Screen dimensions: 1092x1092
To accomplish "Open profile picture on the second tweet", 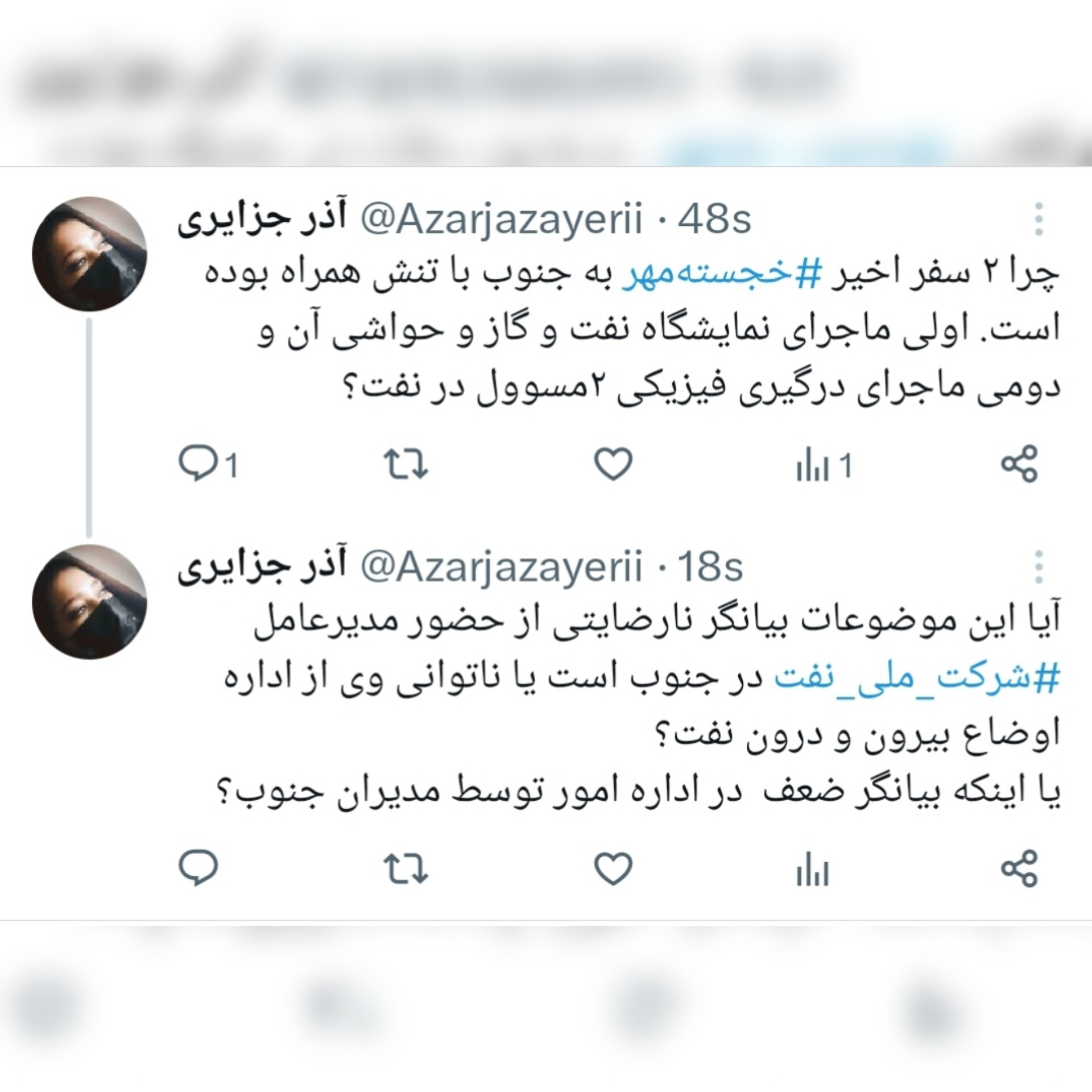I will pyautogui.click(x=89, y=601).
